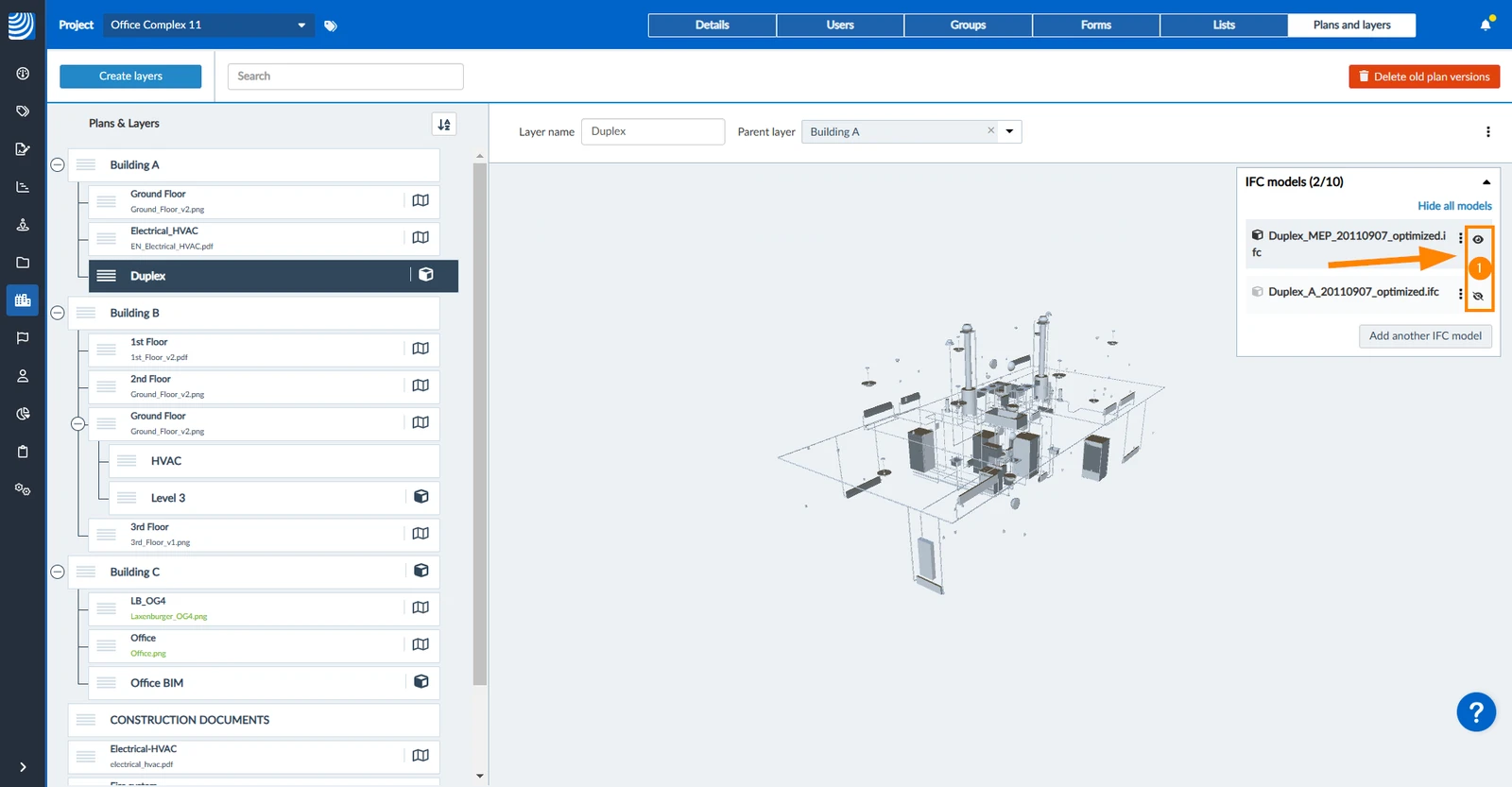This screenshot has height=787, width=1512.
Task: Open the Parent layer dropdown arrow
Action: (1009, 131)
